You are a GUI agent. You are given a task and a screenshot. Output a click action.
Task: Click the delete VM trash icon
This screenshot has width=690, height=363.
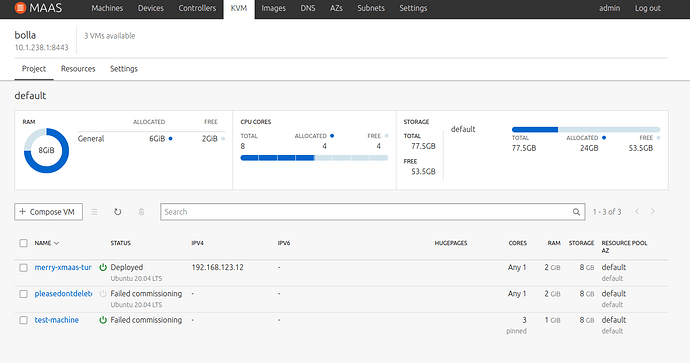[x=141, y=212]
